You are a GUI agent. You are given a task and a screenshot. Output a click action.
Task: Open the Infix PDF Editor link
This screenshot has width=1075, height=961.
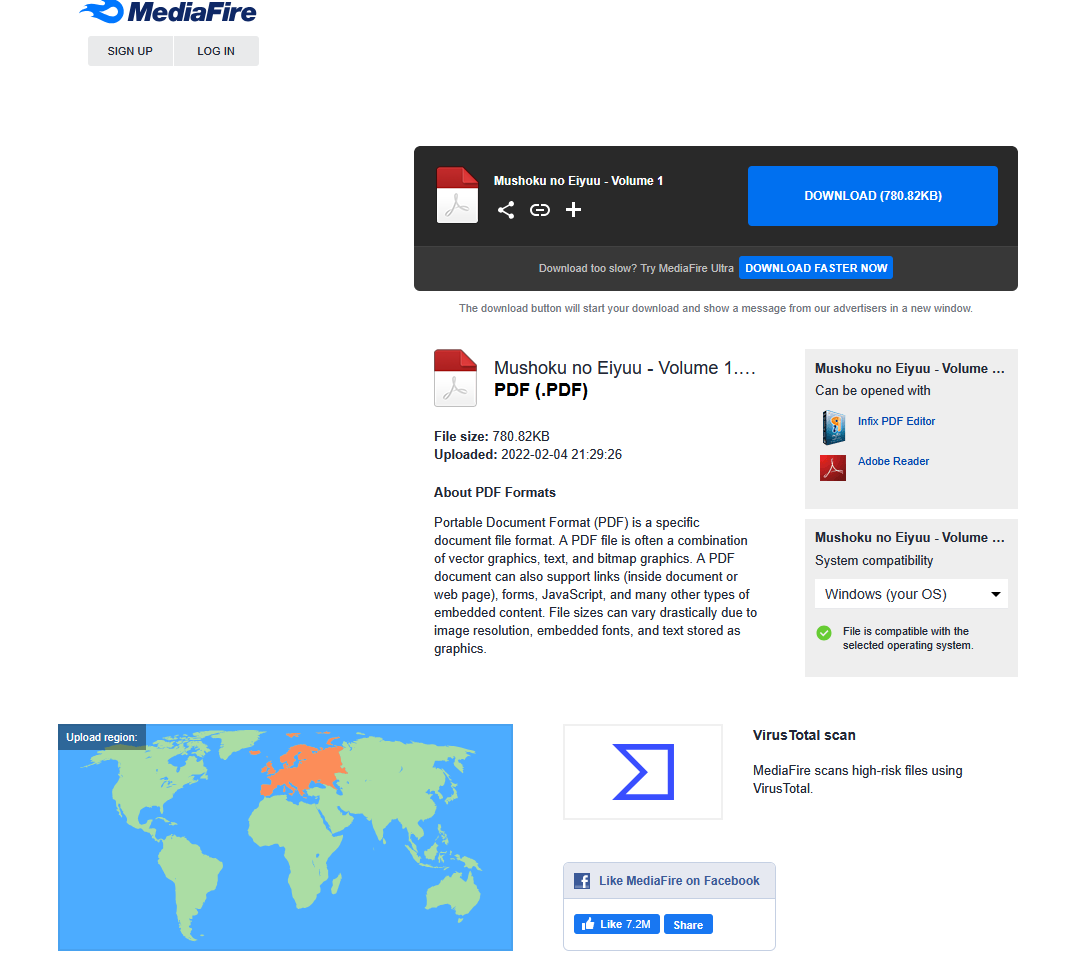point(896,421)
